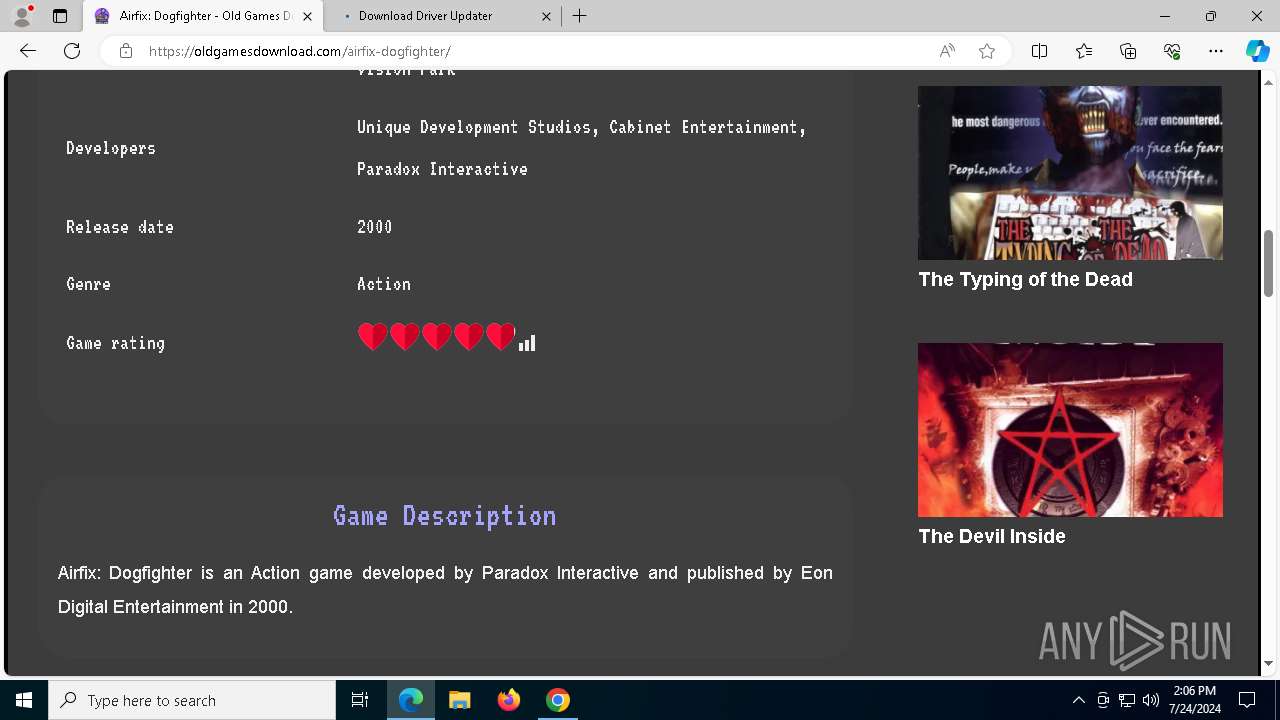Open The Devil Inside thumbnail
This screenshot has width=1280, height=720.
pyautogui.click(x=1070, y=430)
